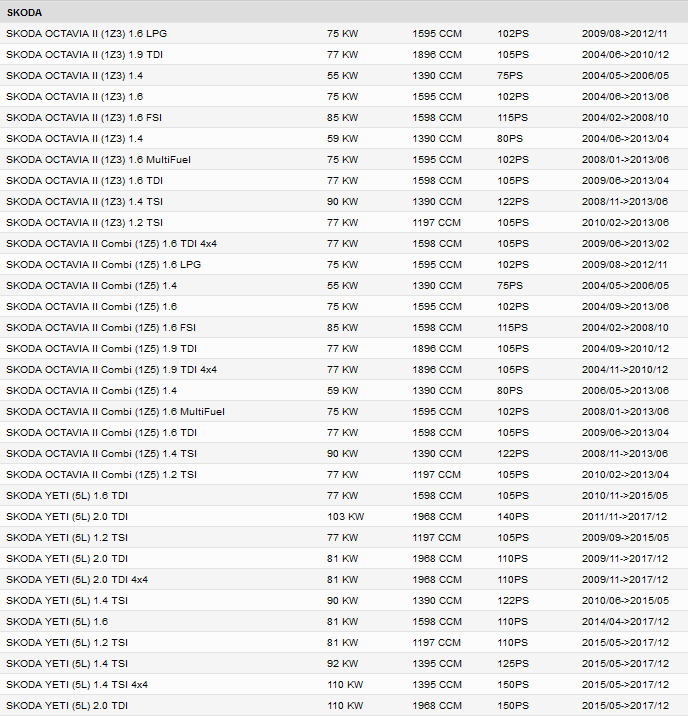The image size is (688, 716).
Task: Select SKODA OCTAVIA II (1Z3) 1.6 TDI
Action: pos(344,181)
